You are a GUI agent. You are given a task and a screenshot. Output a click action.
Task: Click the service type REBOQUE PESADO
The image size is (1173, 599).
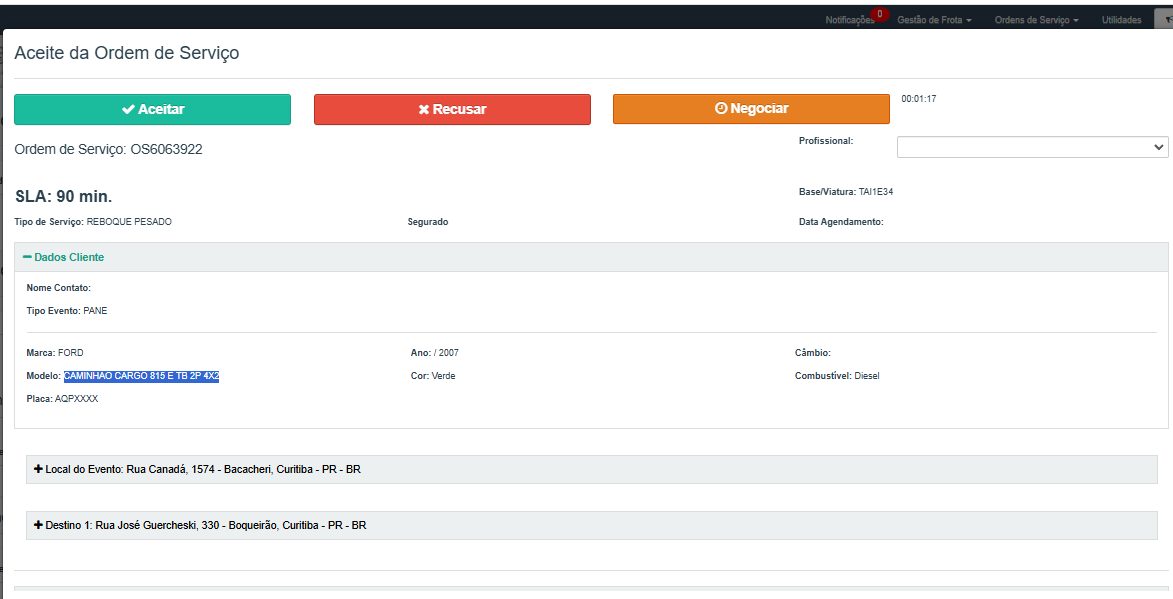(x=129, y=222)
